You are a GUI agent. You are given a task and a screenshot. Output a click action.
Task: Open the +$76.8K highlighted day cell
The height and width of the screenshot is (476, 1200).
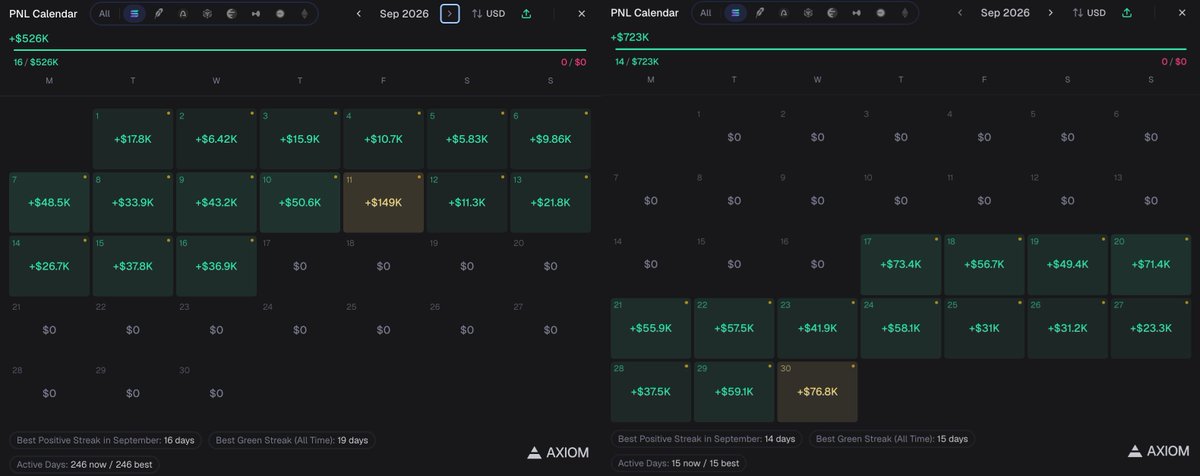(817, 391)
